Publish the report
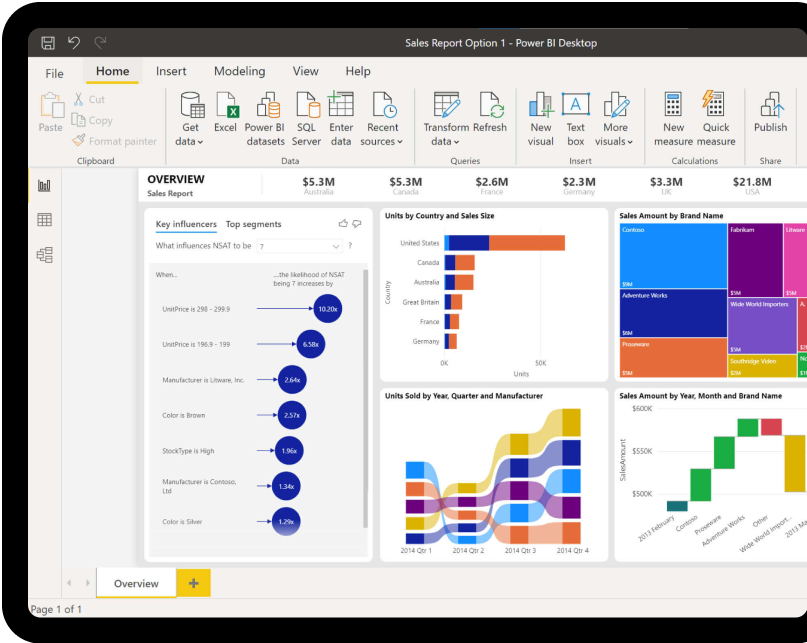 point(770,112)
